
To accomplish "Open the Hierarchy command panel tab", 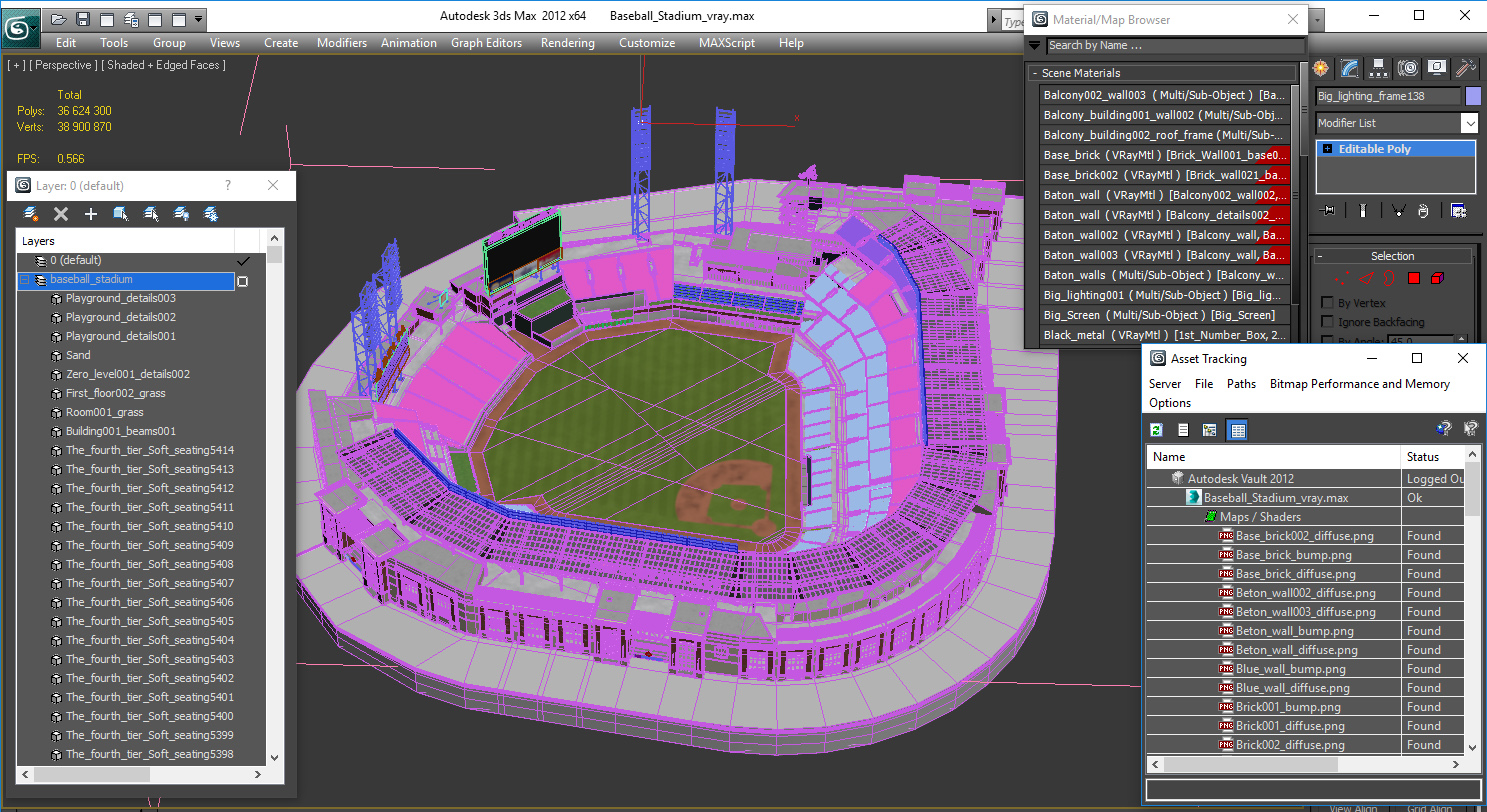I will (x=1379, y=68).
